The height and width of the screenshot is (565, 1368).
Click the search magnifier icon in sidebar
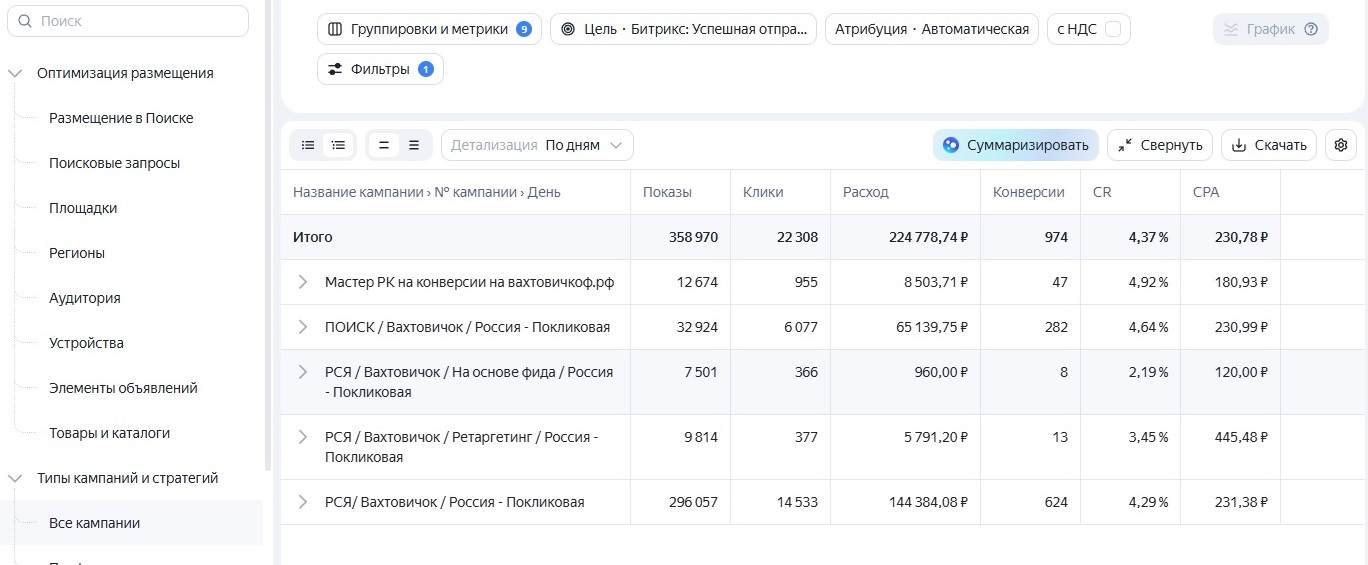coord(25,21)
